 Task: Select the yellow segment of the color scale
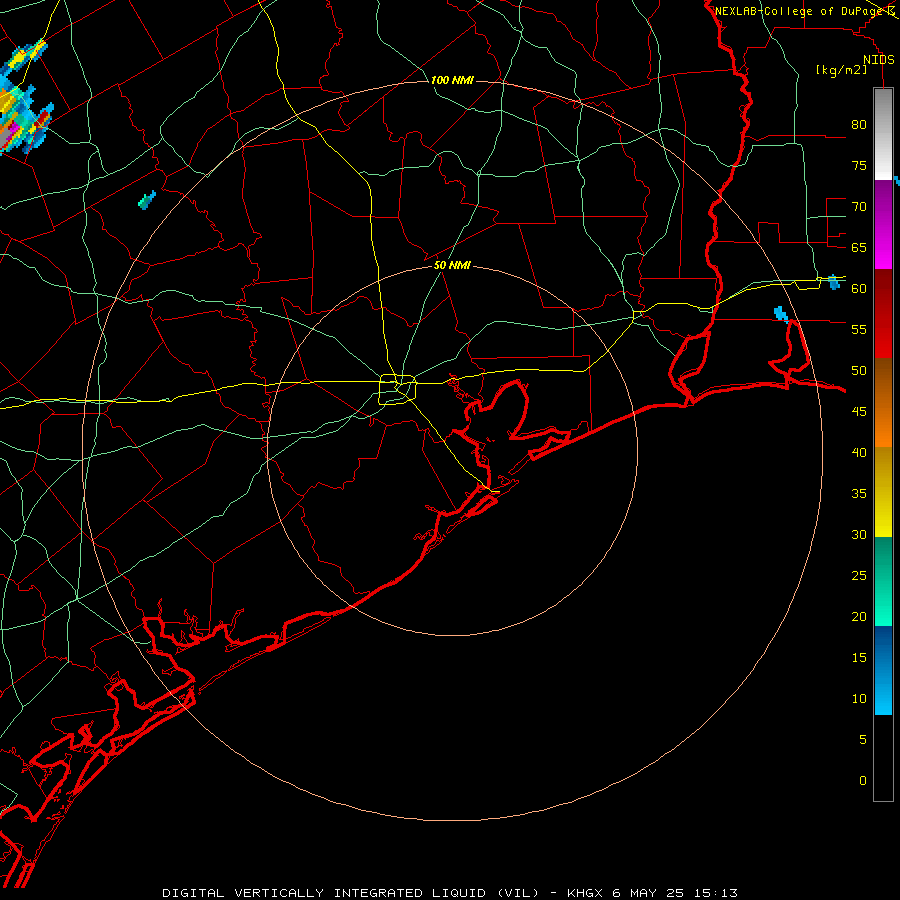[x=883, y=492]
